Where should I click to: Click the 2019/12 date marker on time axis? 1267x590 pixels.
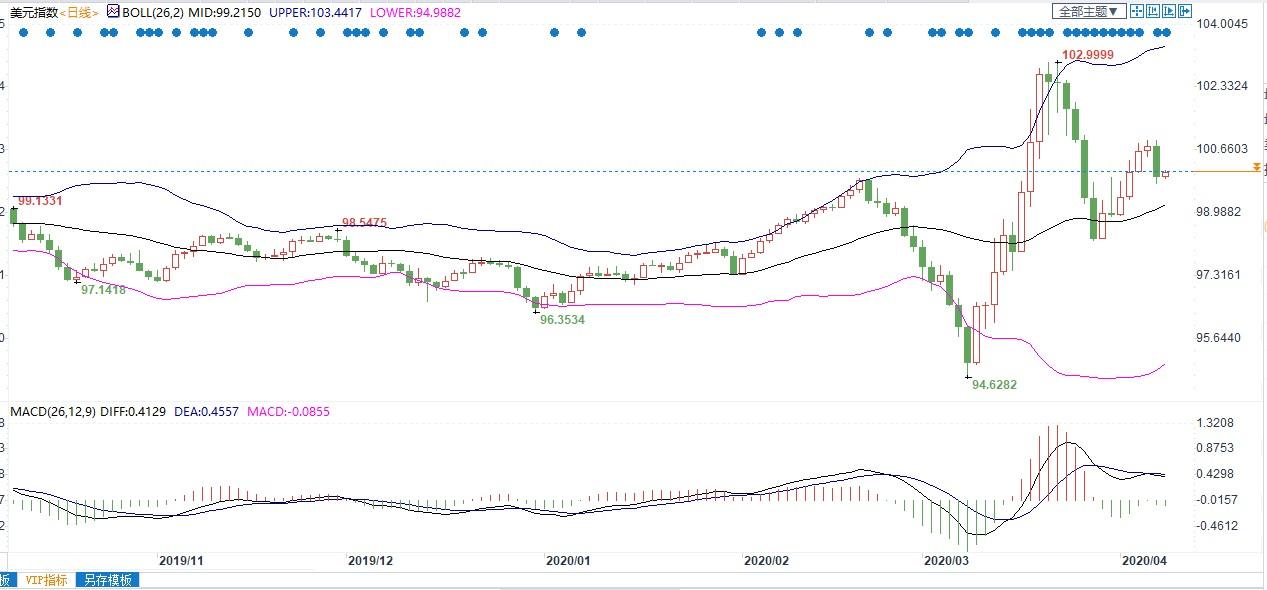[x=370, y=561]
